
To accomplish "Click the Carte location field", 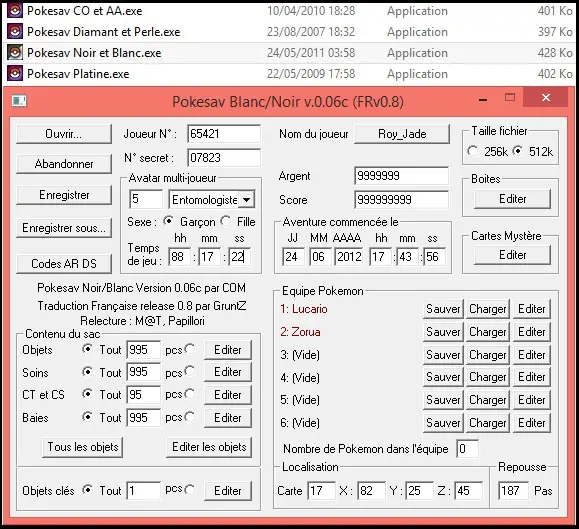I will pyautogui.click(x=321, y=491).
